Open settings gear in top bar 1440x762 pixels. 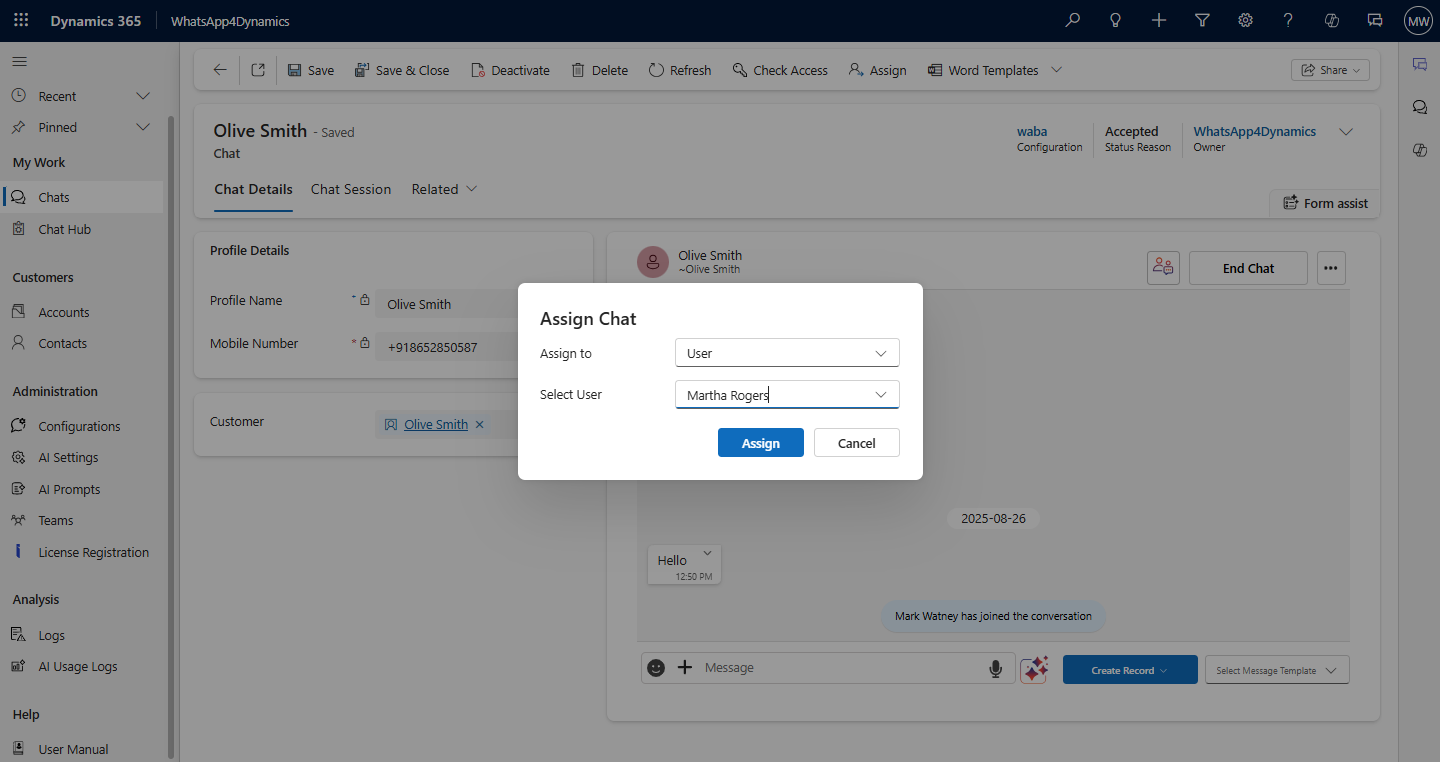click(x=1245, y=20)
